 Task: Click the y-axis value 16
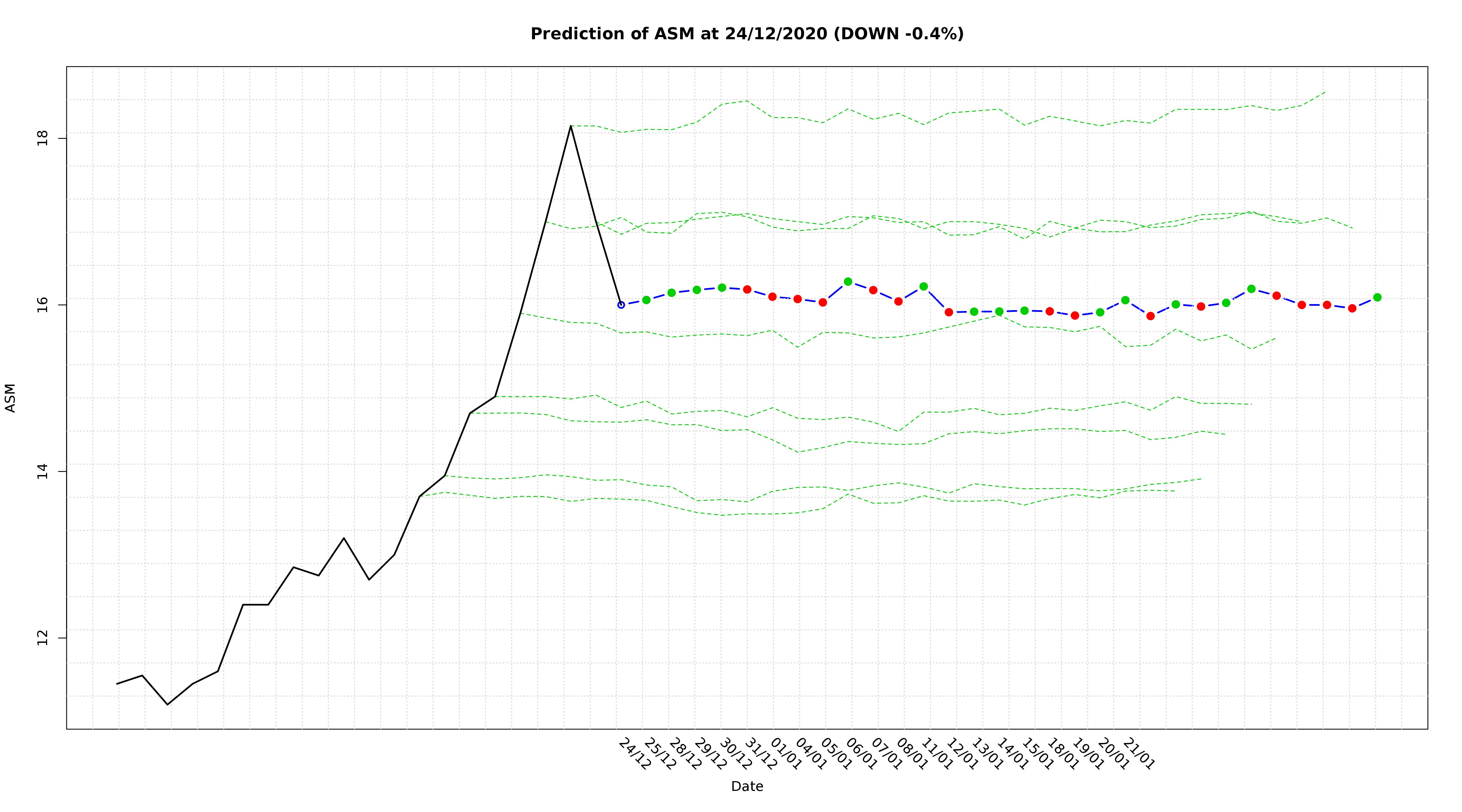42,305
